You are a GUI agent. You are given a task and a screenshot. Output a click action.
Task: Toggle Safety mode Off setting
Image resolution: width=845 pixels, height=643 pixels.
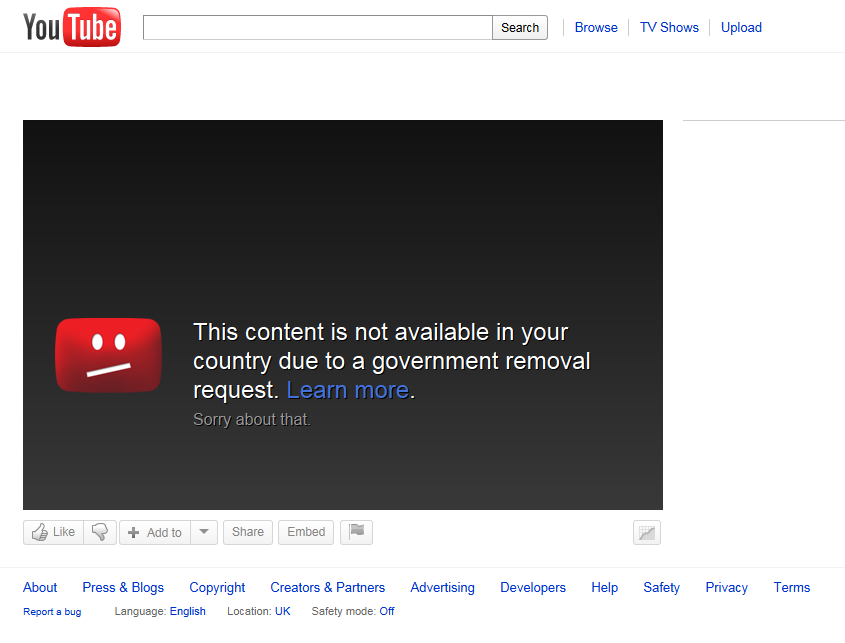387,611
